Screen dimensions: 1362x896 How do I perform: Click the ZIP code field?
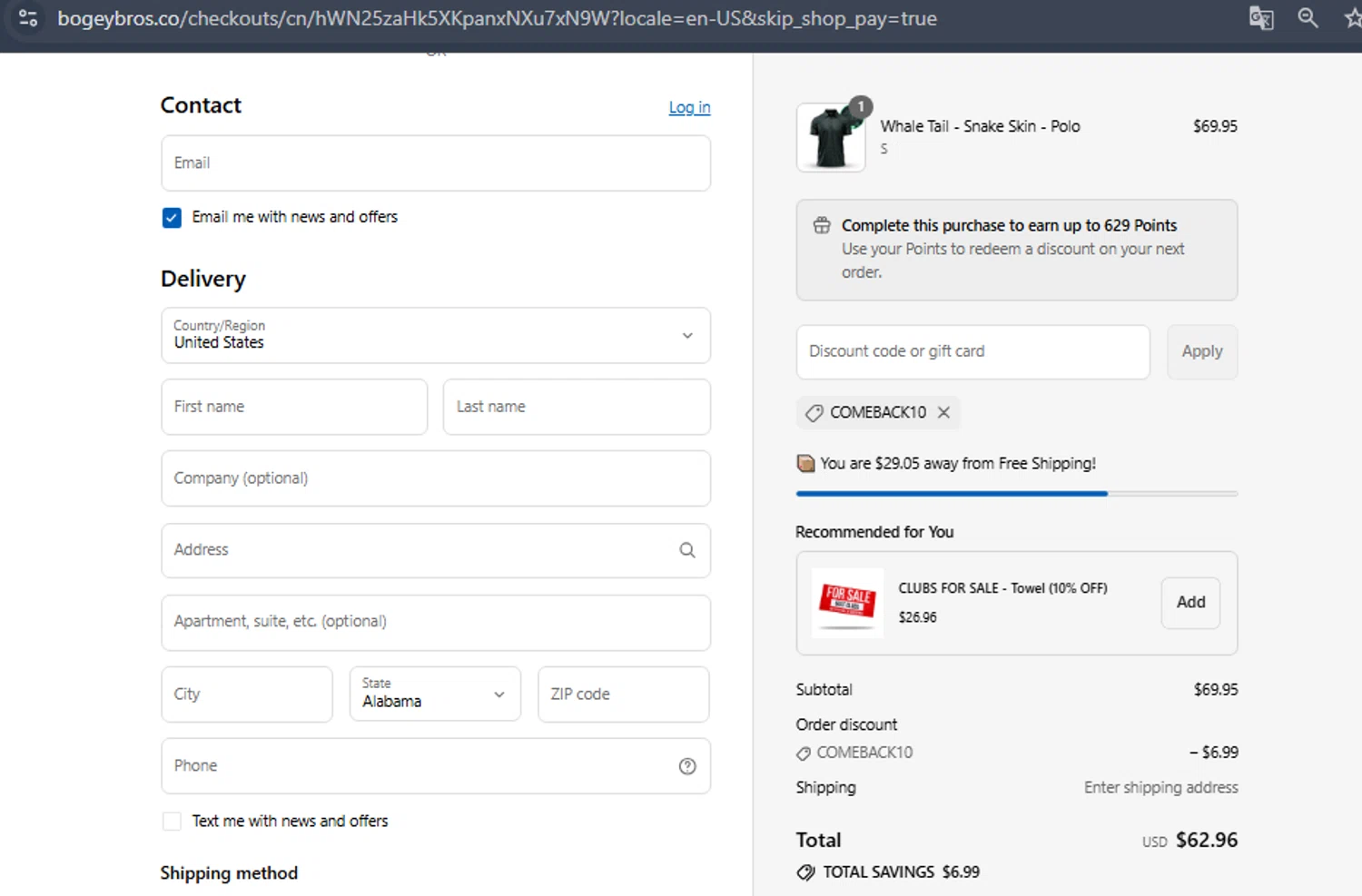point(623,694)
